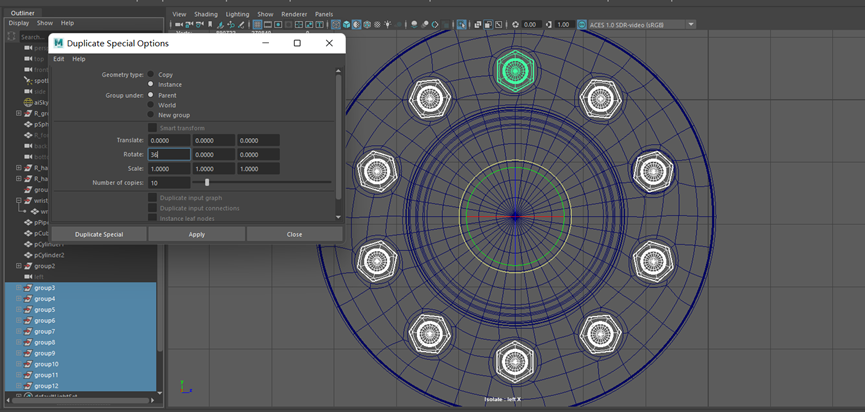Screen dimensions: 865x412
Task: Select pCylinder2 in the Outliner
Action: 49,255
